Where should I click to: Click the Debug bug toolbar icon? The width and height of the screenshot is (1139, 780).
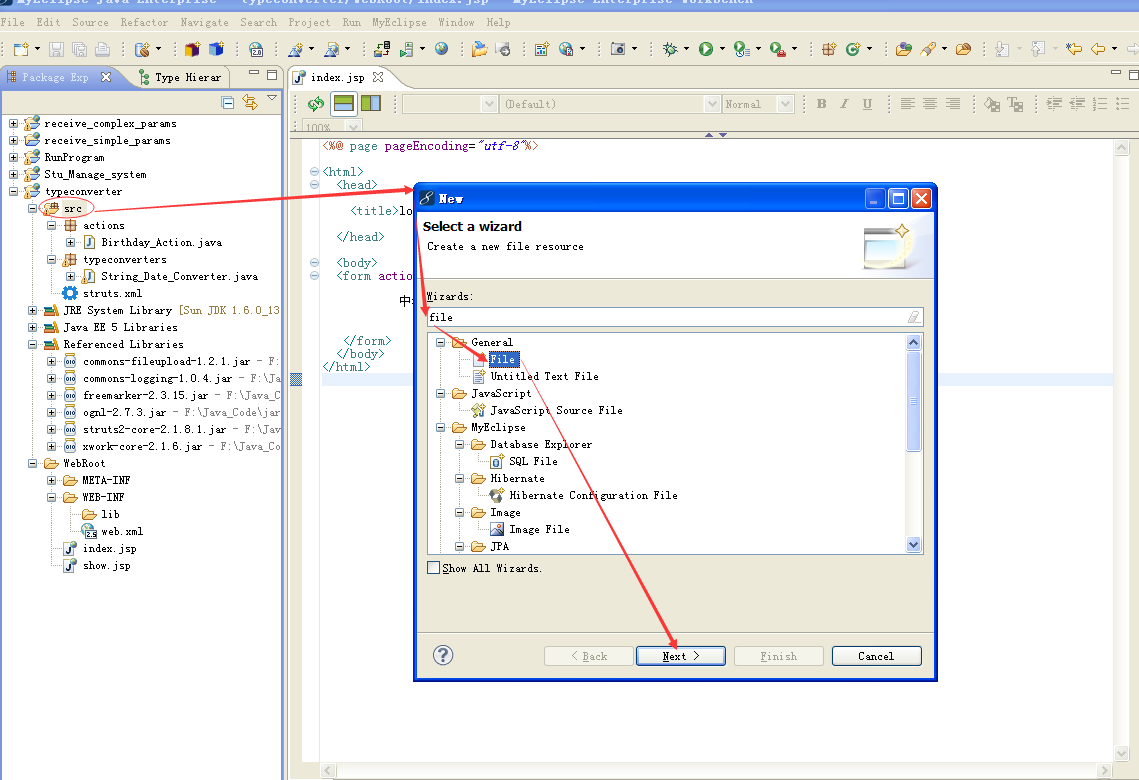[x=670, y=49]
